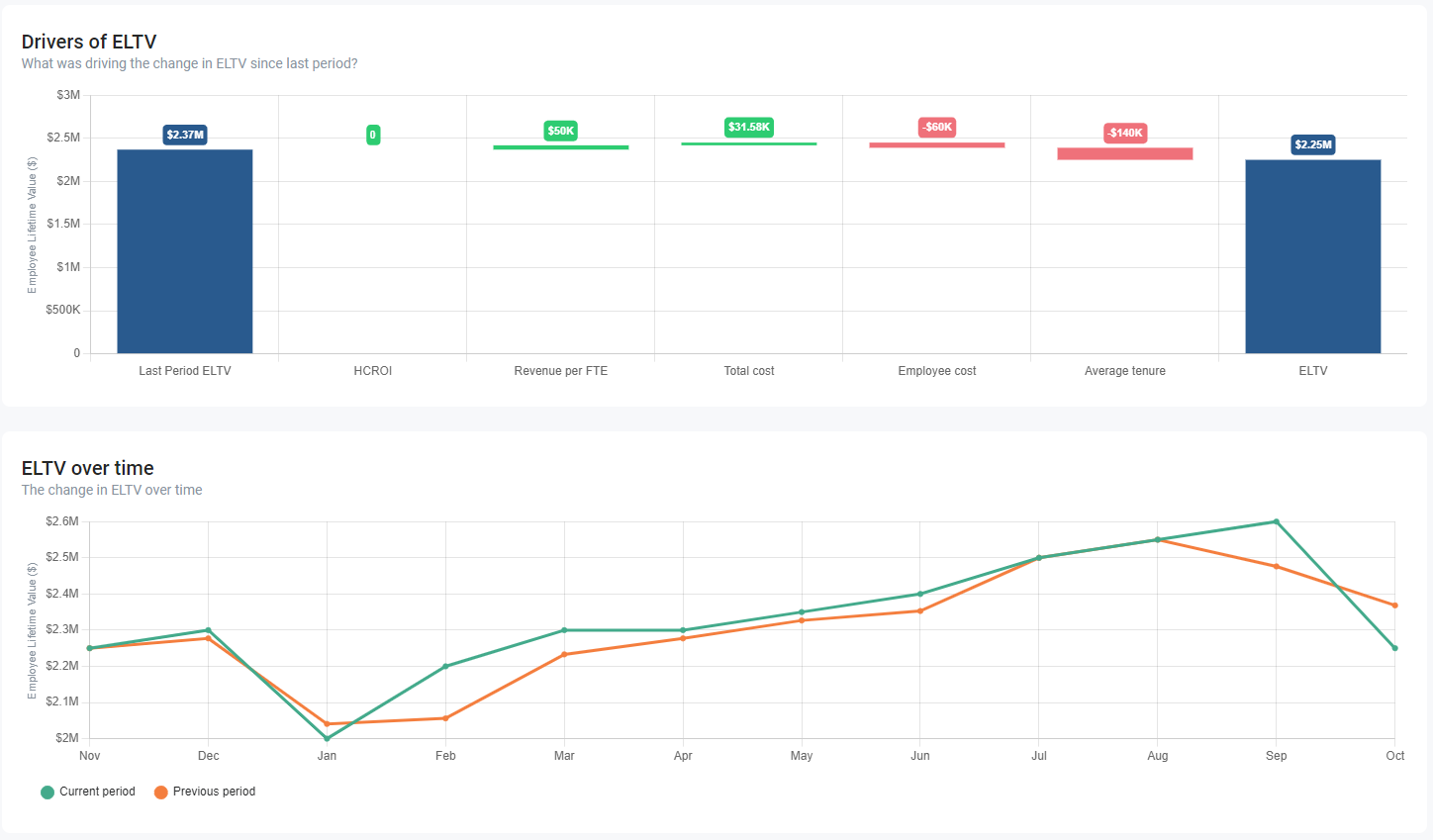Click the Feb previous period data point
This screenshot has width=1433, height=840.
point(445,718)
